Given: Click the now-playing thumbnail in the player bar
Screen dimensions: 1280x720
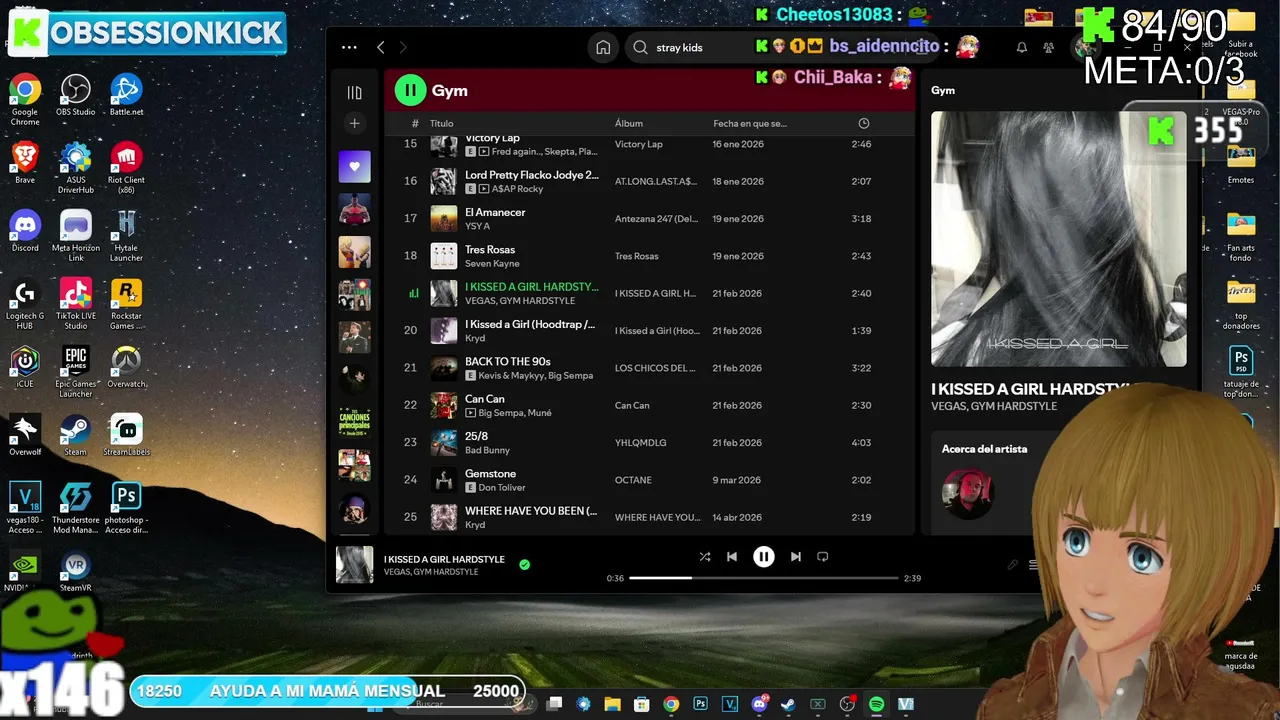Looking at the screenshot, I should [354, 565].
